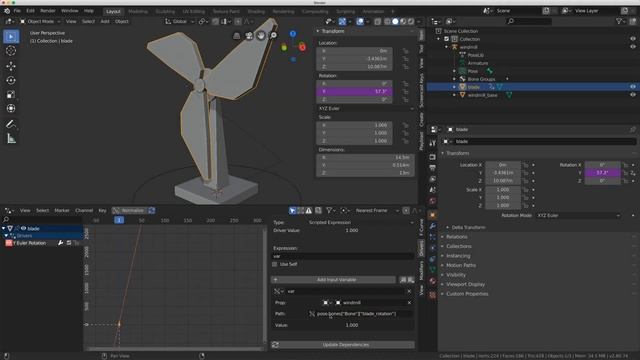Screen dimensions: 640x360
Task: Pick the combined Transform tool
Action: [11, 108]
